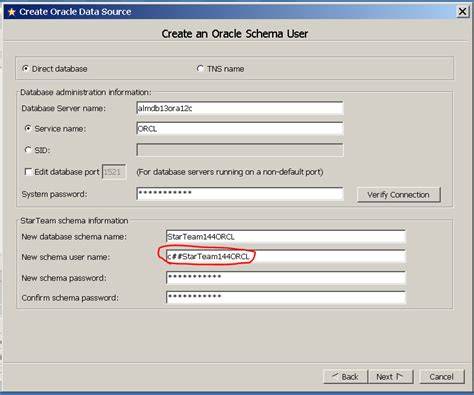
Task: Click the Database Server name field
Action: click(x=240, y=108)
